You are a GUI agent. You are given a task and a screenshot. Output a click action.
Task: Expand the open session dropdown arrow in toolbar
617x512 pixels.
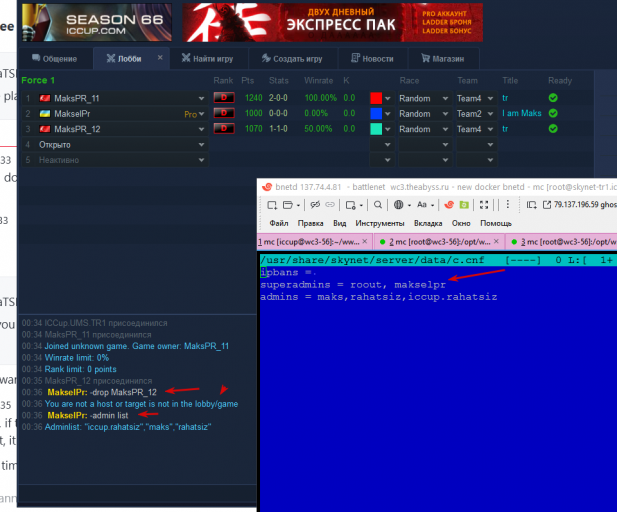(298, 205)
